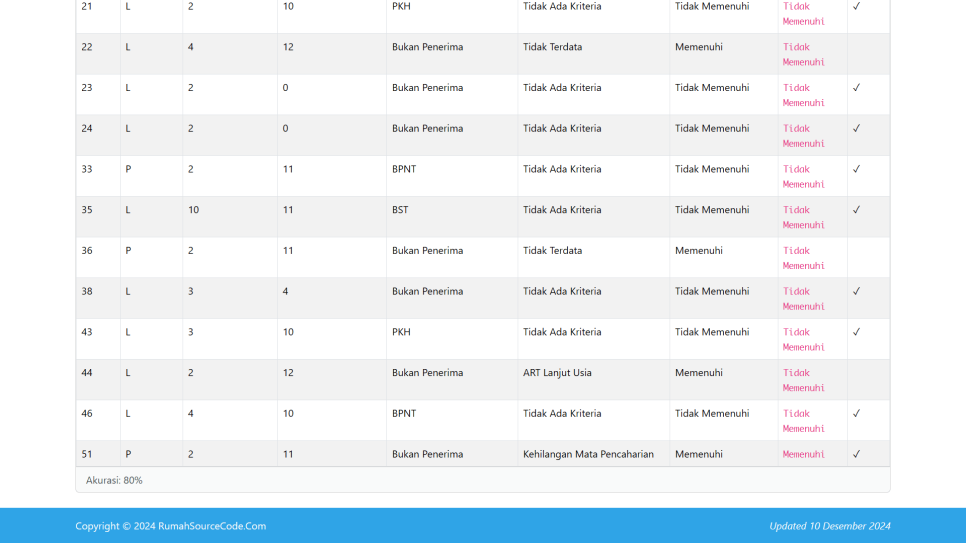Click the PKH cell in row 43
966x543 pixels.
(401, 332)
